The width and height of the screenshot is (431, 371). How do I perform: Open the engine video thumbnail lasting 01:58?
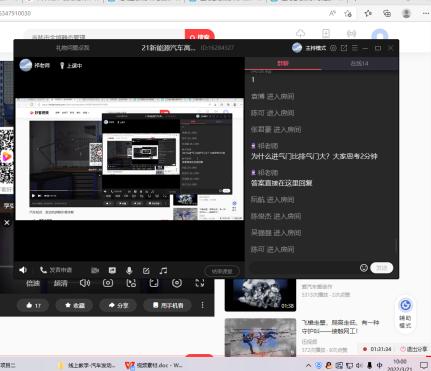click(x=260, y=295)
